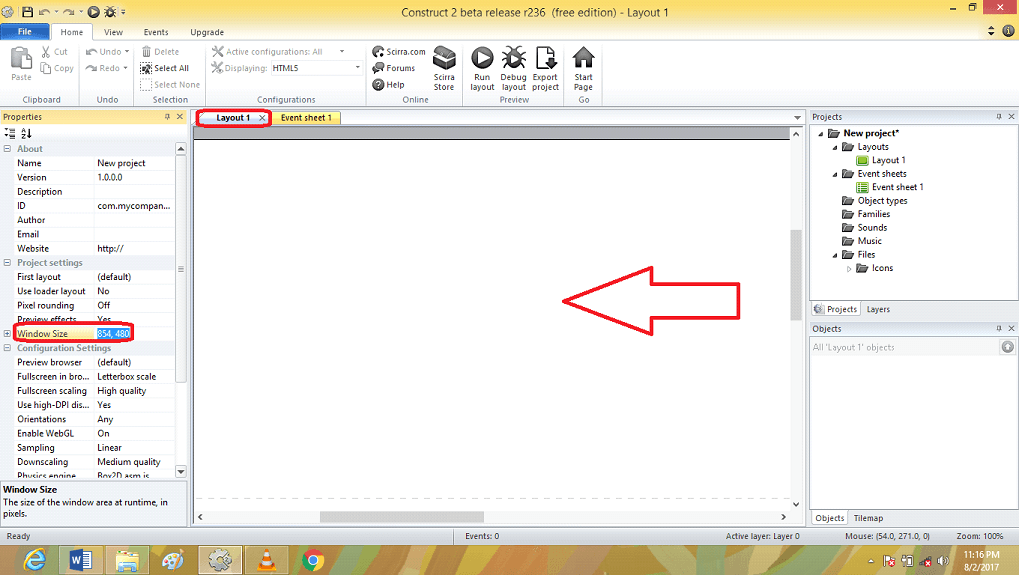Click the Run layout button
Viewport: 1019px width, 575px height.
[482, 68]
